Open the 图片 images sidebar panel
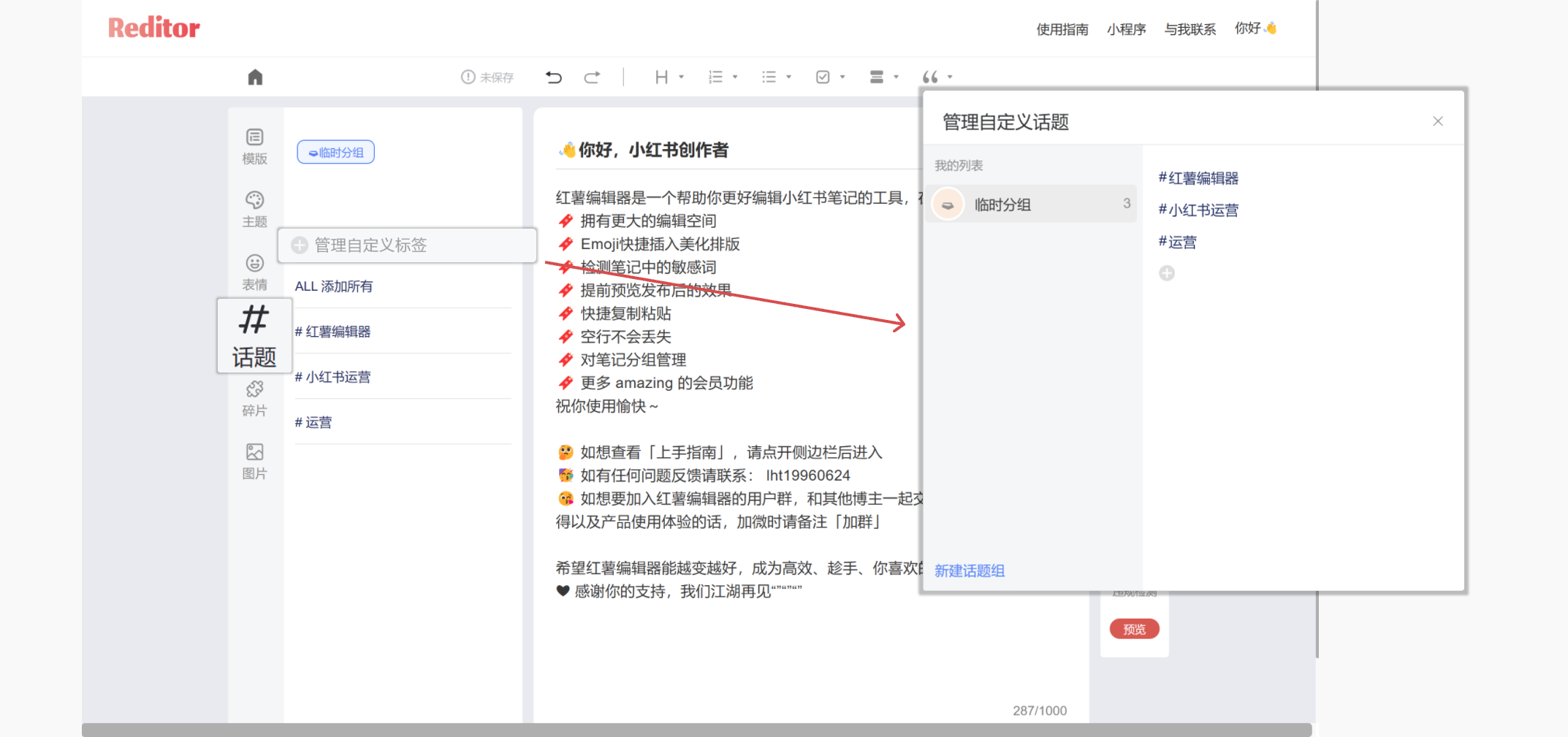 (255, 462)
